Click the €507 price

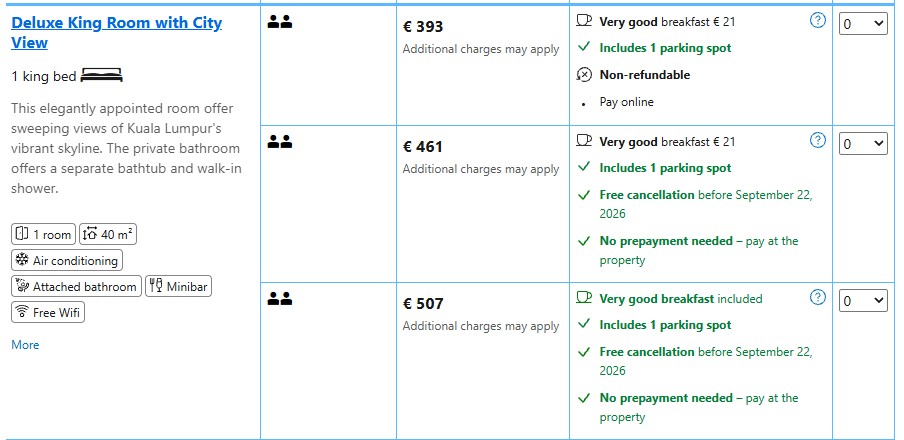point(423,303)
